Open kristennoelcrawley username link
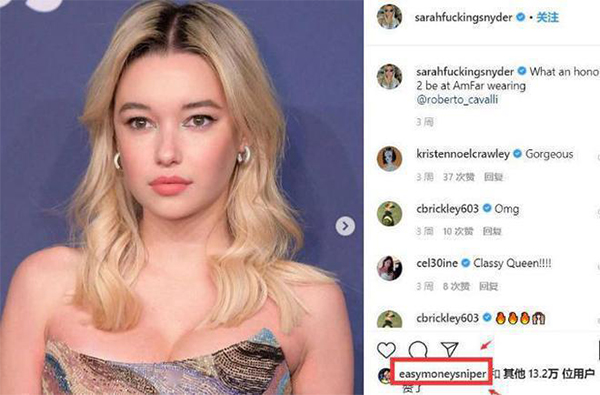Image resolution: width=600 pixels, height=395 pixels. point(463,154)
